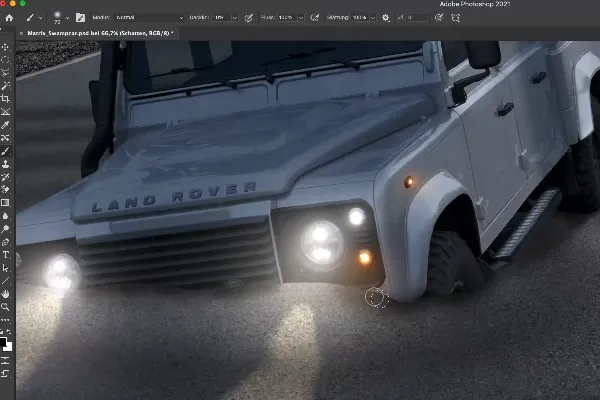
Task: Switch to the Swampcar.psd document tab
Action: coord(100,33)
